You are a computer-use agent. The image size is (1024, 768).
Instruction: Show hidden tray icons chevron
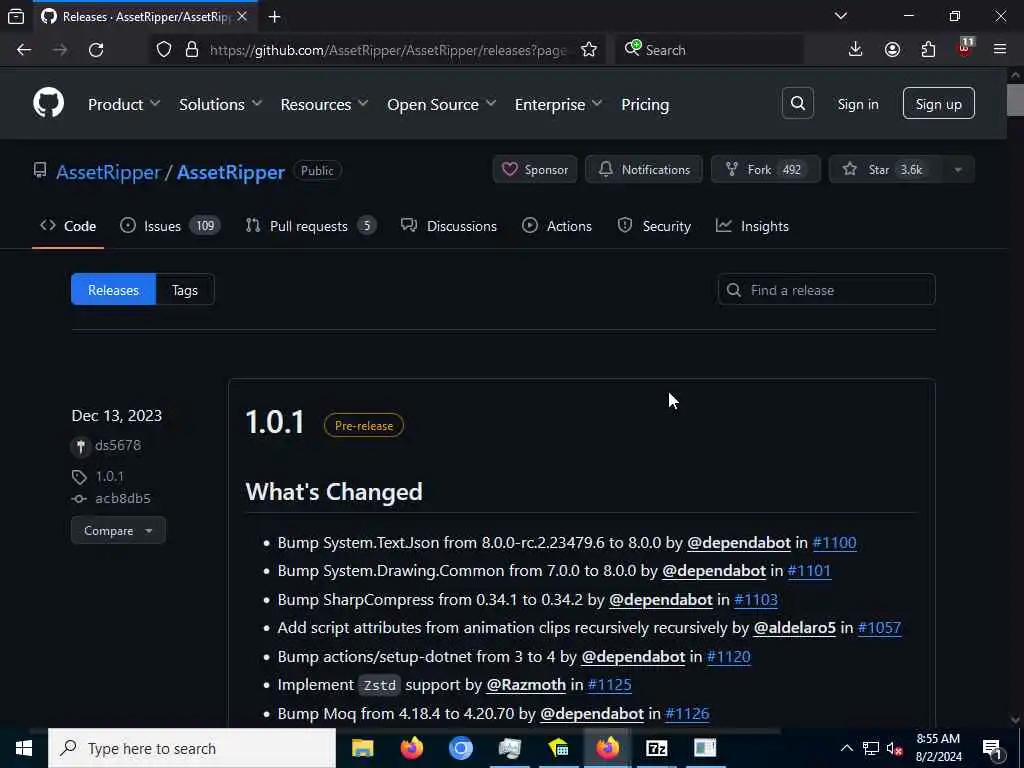click(846, 748)
